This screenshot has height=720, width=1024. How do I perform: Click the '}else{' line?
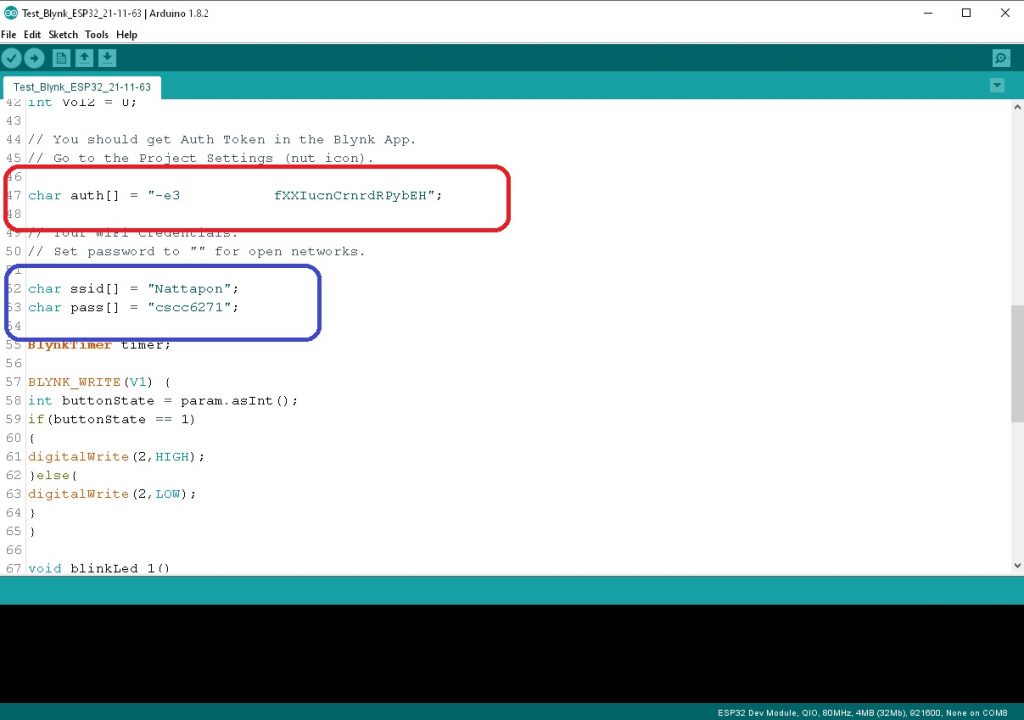point(53,475)
